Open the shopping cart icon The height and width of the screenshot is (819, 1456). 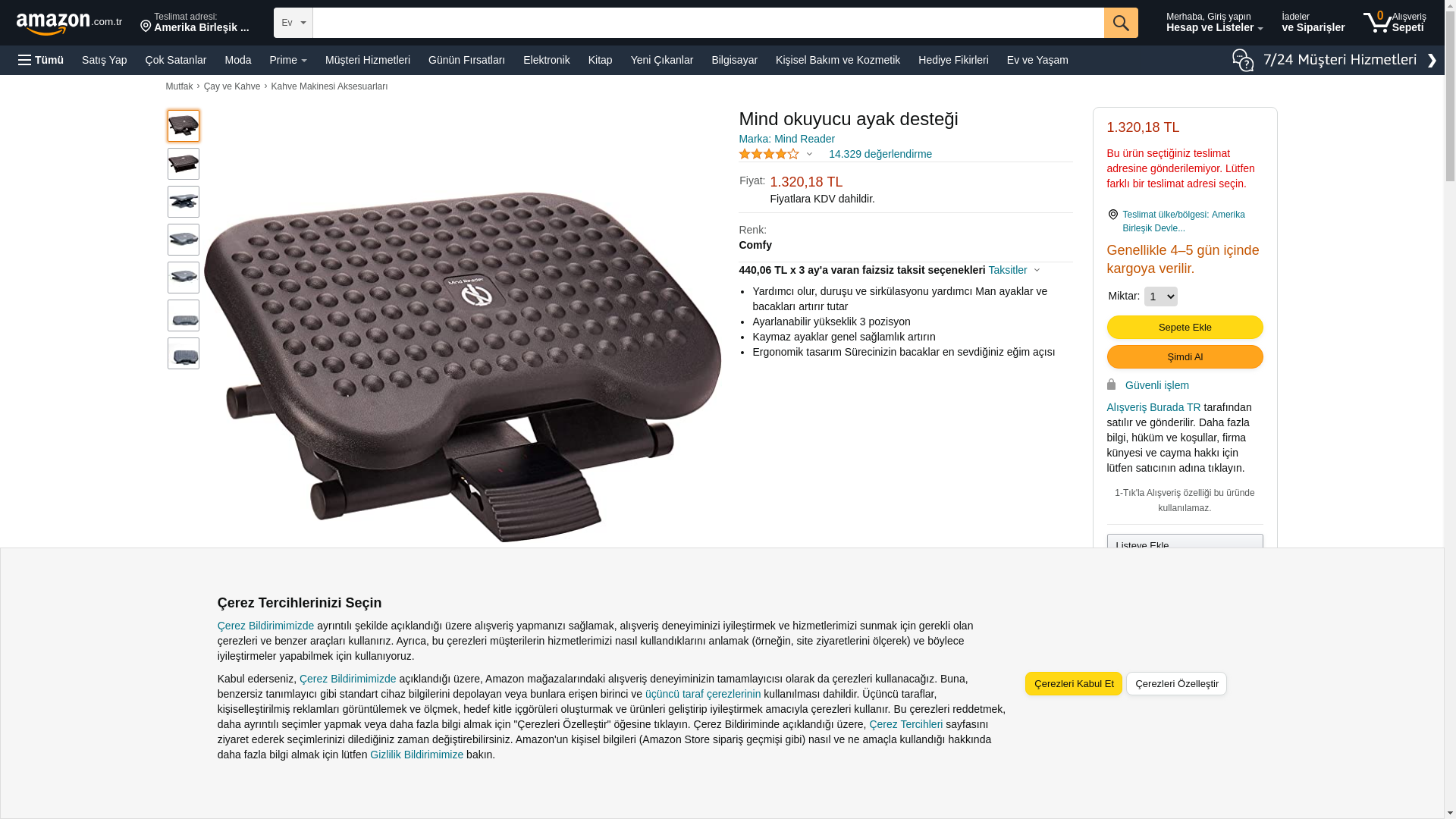point(1377,22)
